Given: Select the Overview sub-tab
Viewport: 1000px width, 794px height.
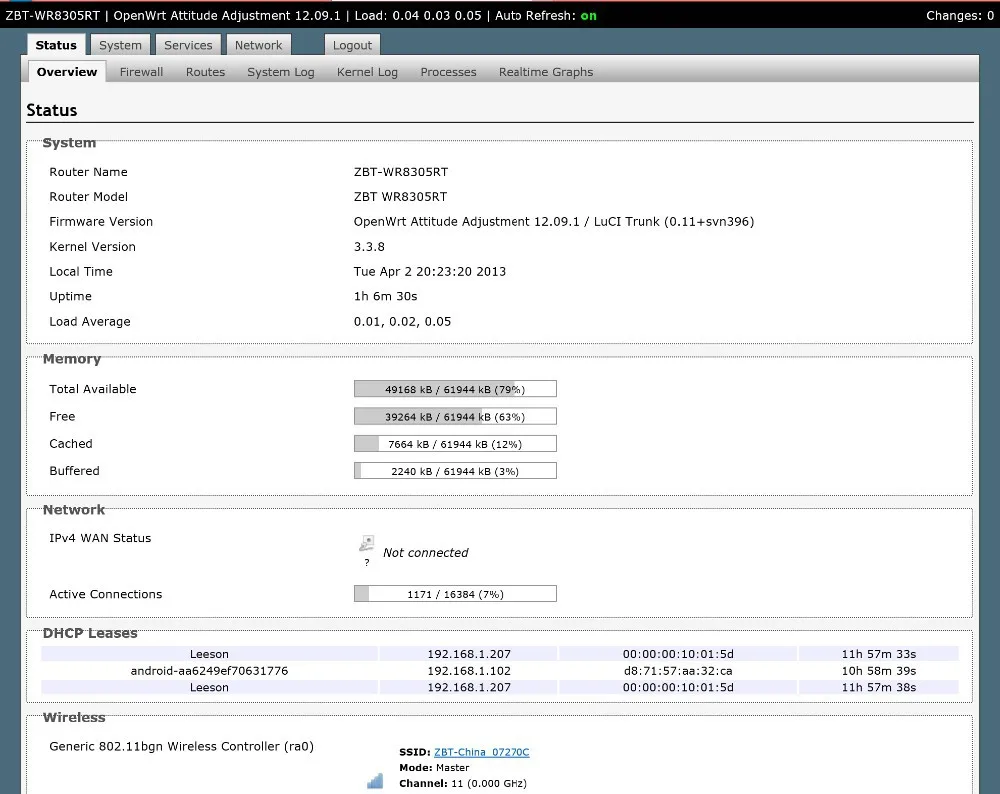Looking at the screenshot, I should click(x=67, y=72).
